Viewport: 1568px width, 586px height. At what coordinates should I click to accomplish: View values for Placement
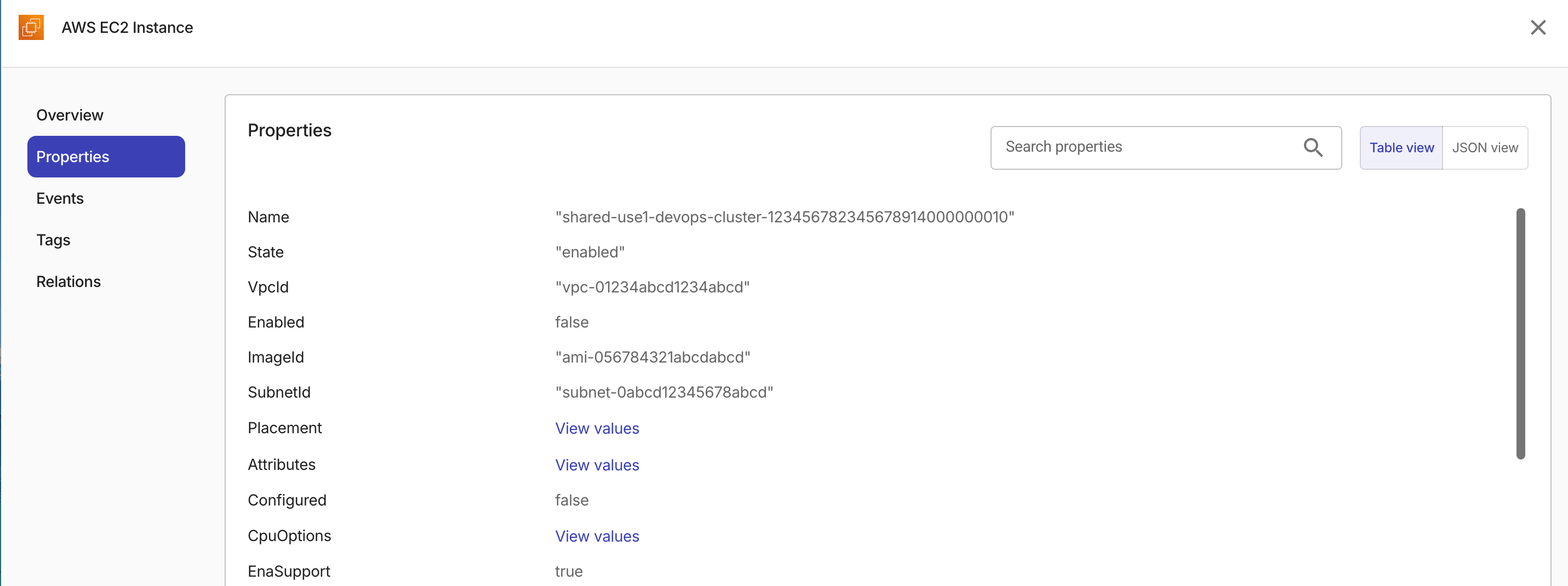(x=597, y=428)
